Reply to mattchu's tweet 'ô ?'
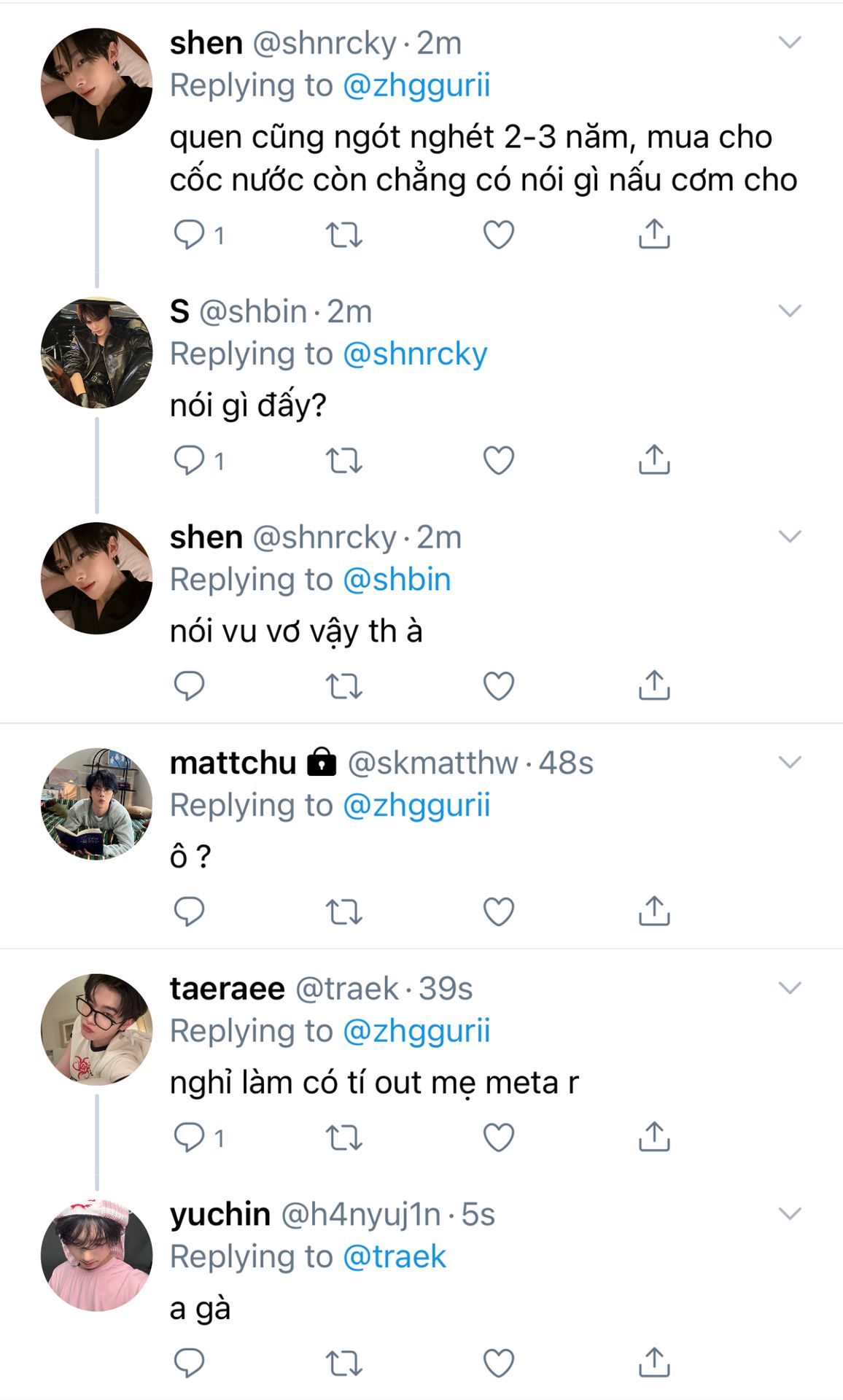843x1400 pixels. coord(189,911)
